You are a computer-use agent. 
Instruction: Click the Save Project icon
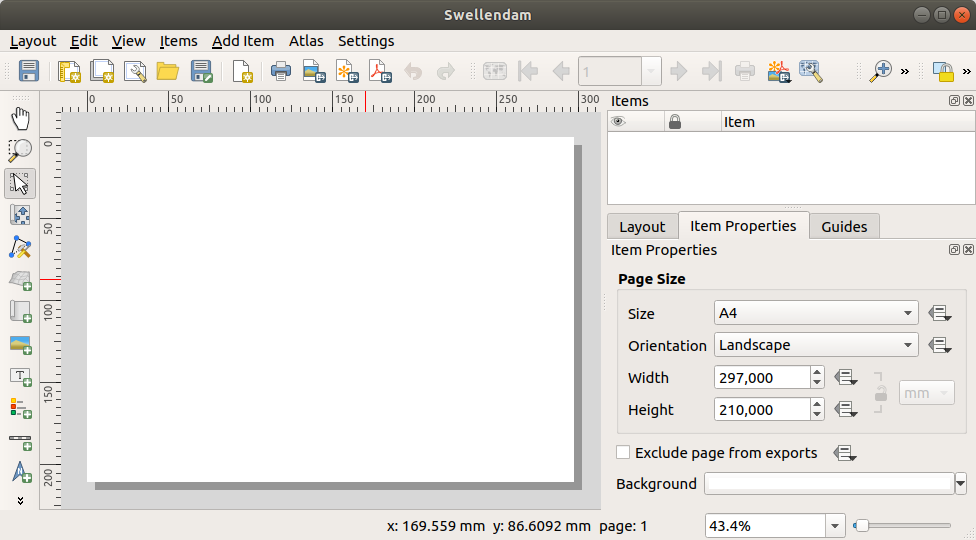pyautogui.click(x=29, y=71)
